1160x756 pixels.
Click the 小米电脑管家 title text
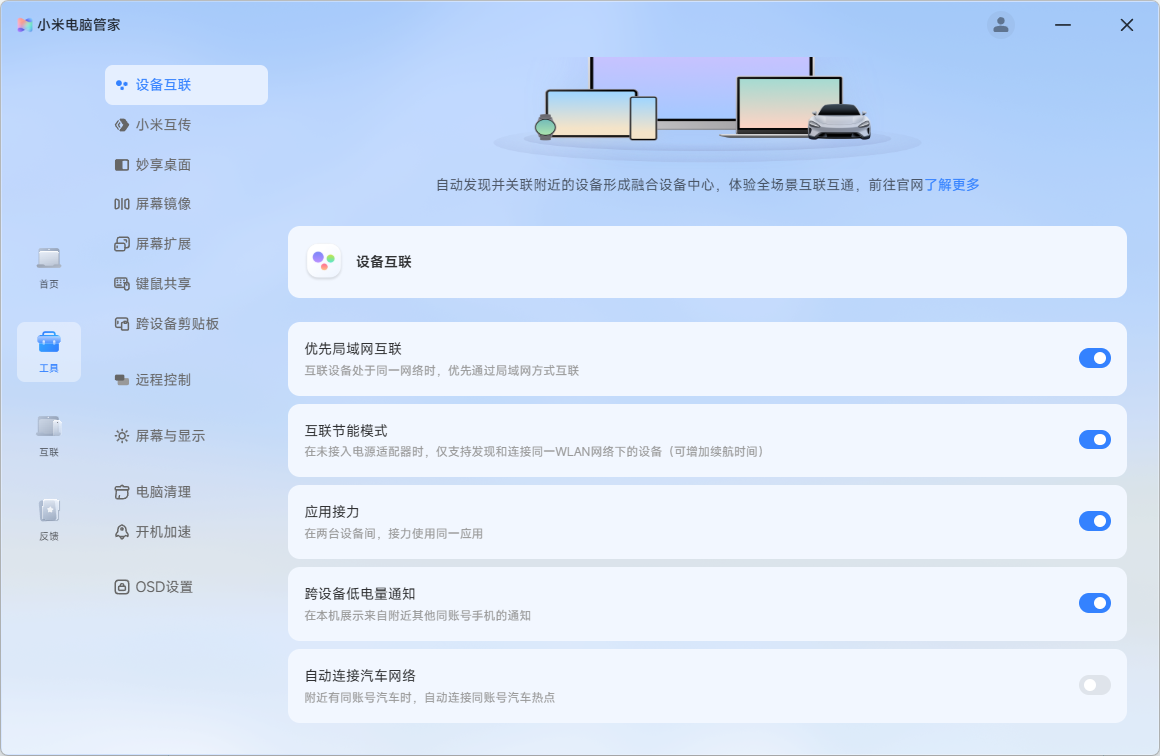click(78, 25)
